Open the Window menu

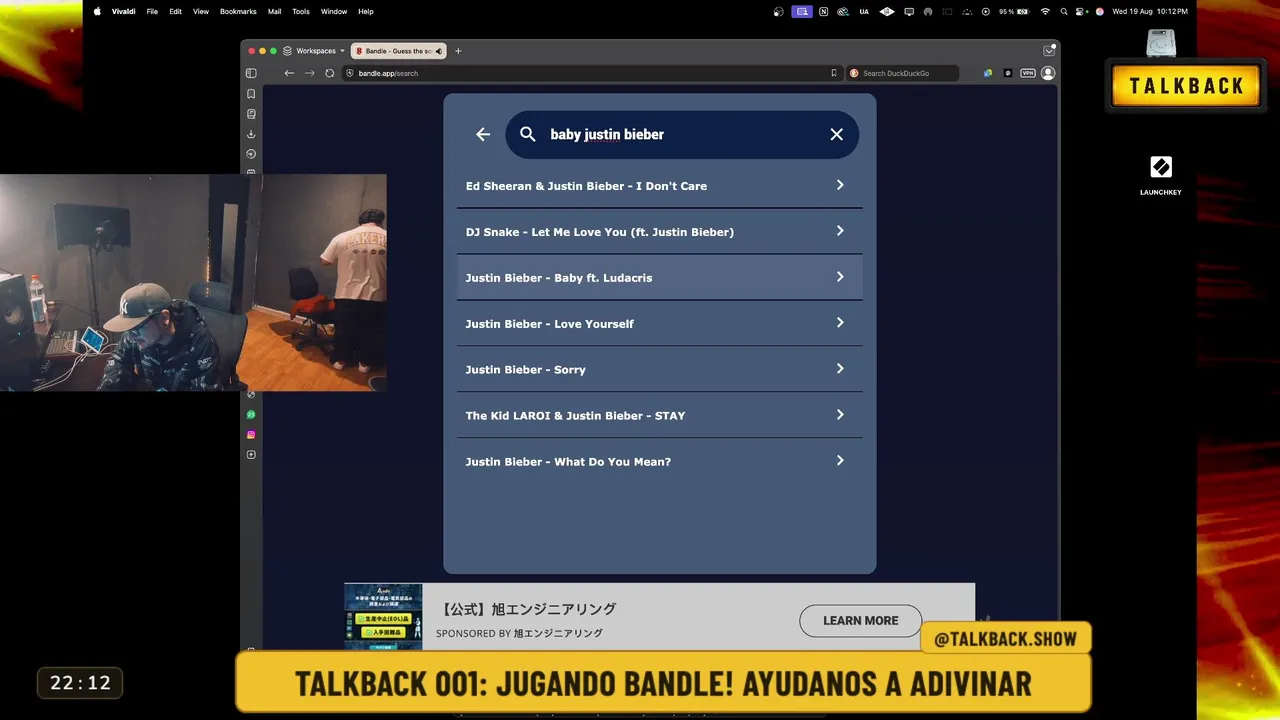pos(334,12)
